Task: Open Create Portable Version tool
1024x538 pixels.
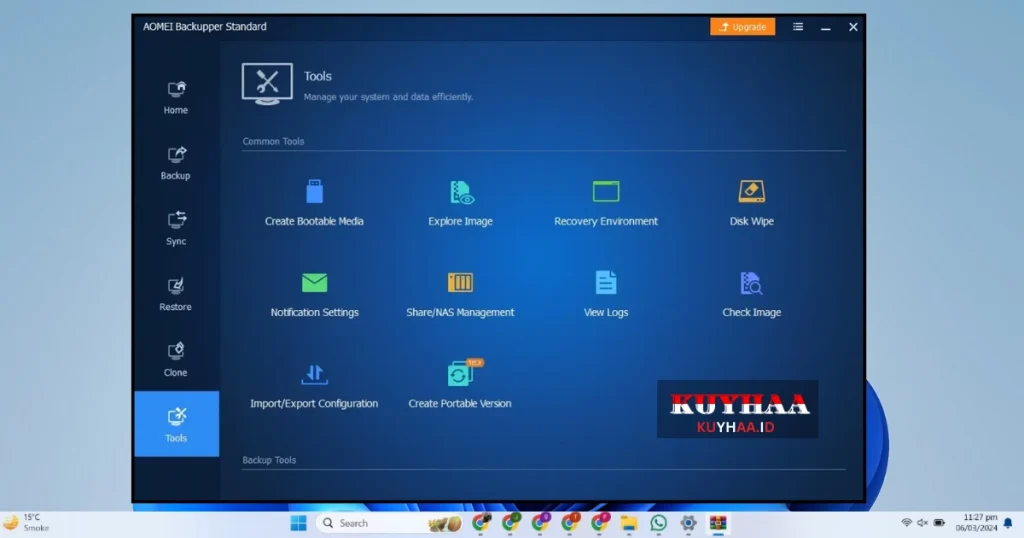Action: coord(460,386)
